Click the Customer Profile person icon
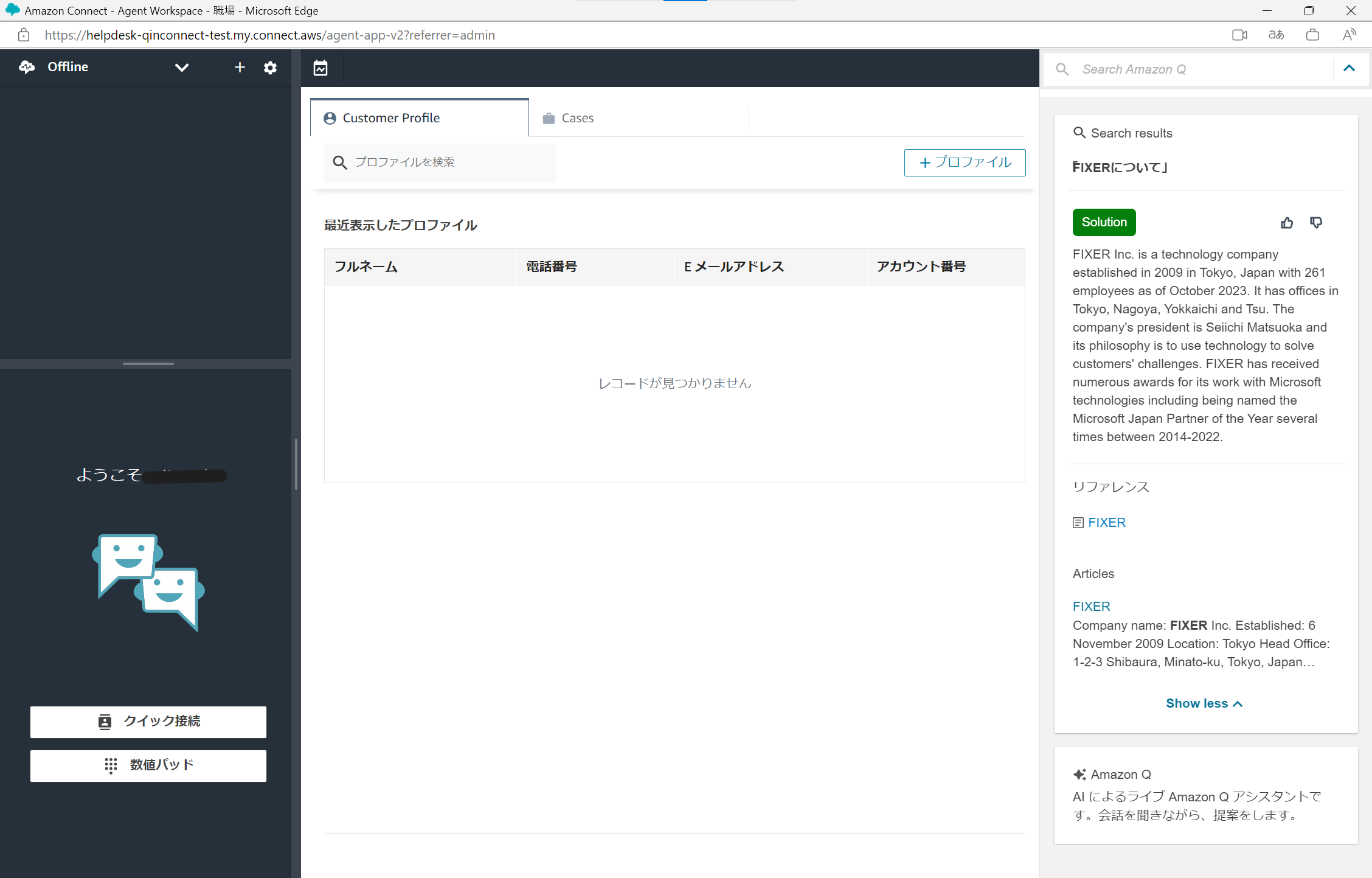This screenshot has height=878, width=1372. (x=330, y=118)
